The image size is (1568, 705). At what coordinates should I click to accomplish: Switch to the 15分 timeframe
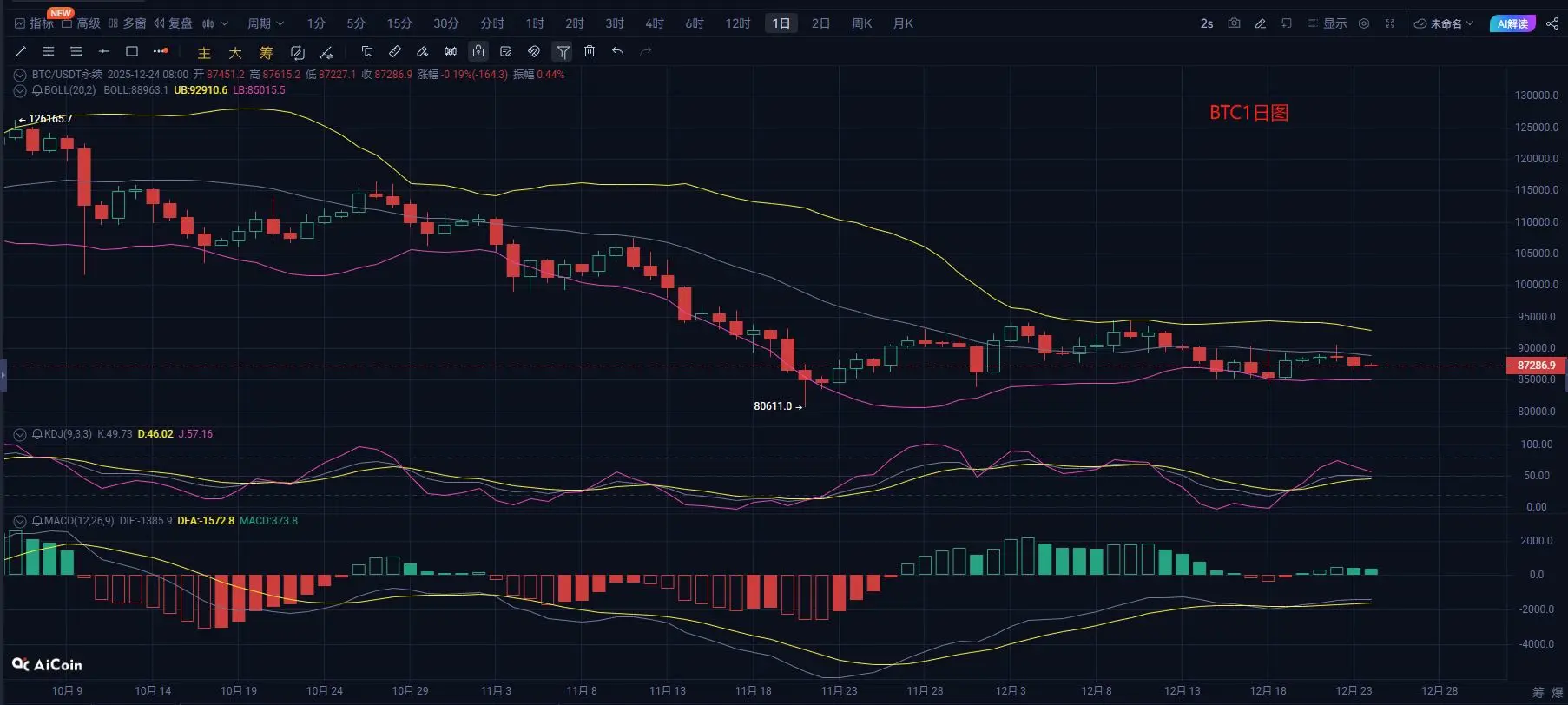[399, 23]
